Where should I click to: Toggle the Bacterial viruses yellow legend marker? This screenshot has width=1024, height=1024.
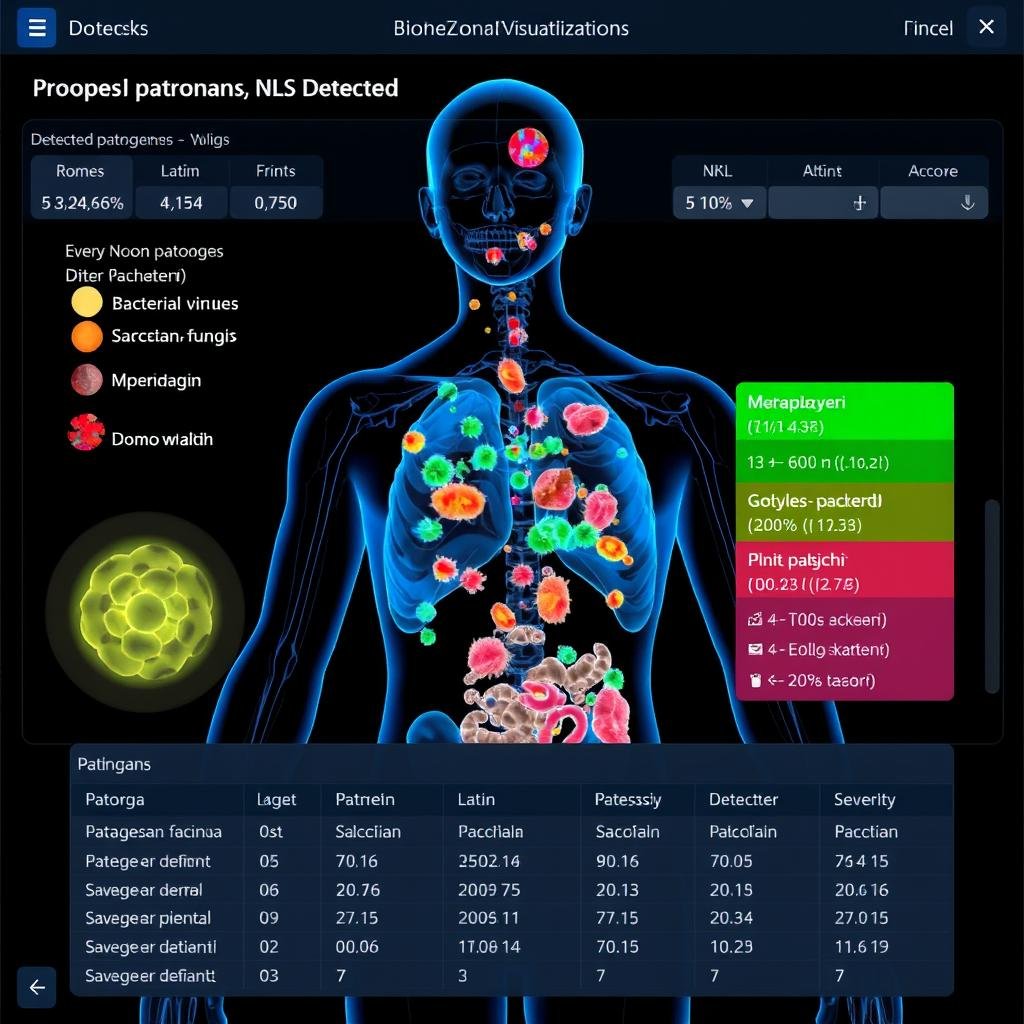pyautogui.click(x=87, y=303)
